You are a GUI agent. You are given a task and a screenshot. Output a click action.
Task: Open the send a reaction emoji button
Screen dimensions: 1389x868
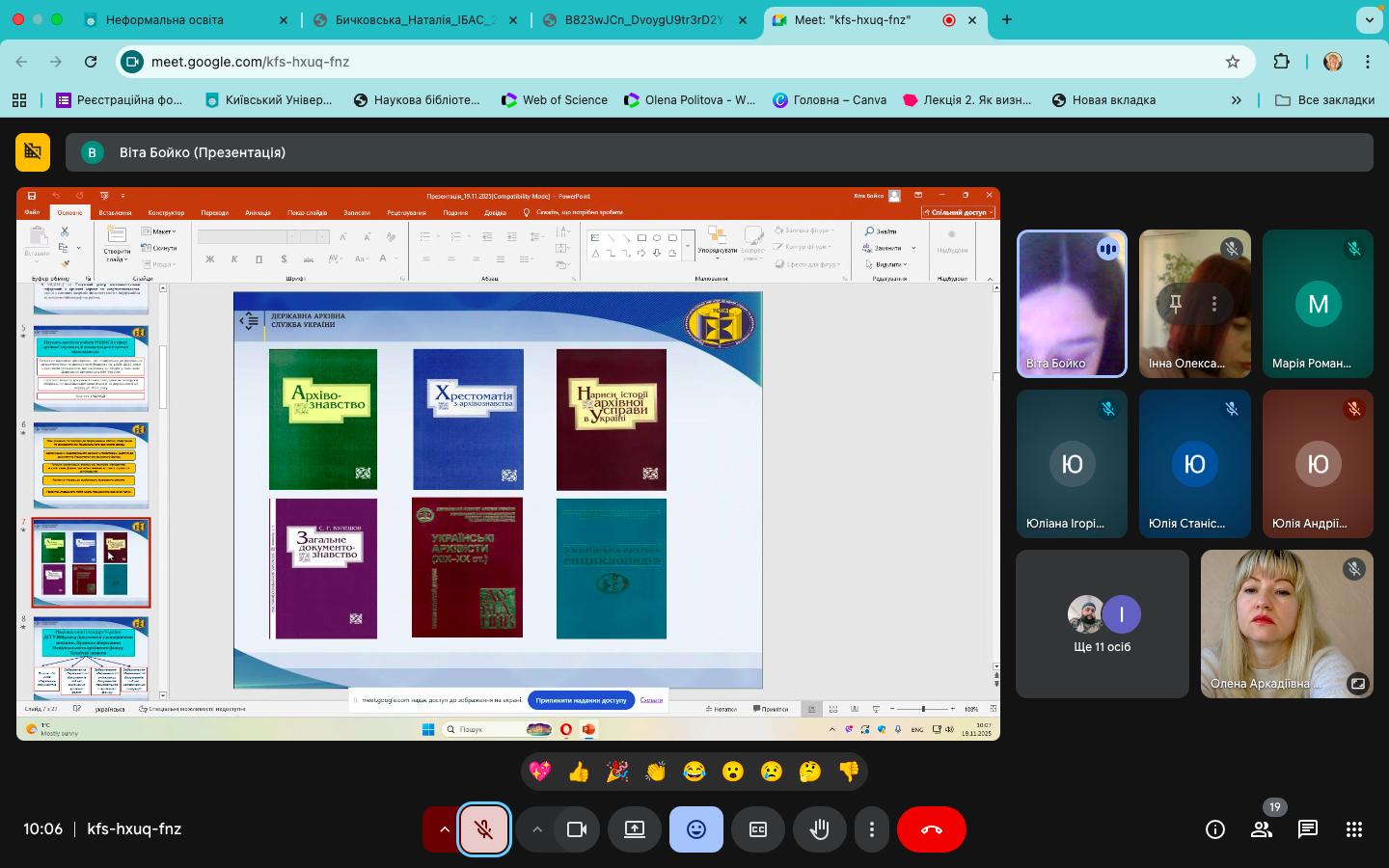click(x=696, y=829)
